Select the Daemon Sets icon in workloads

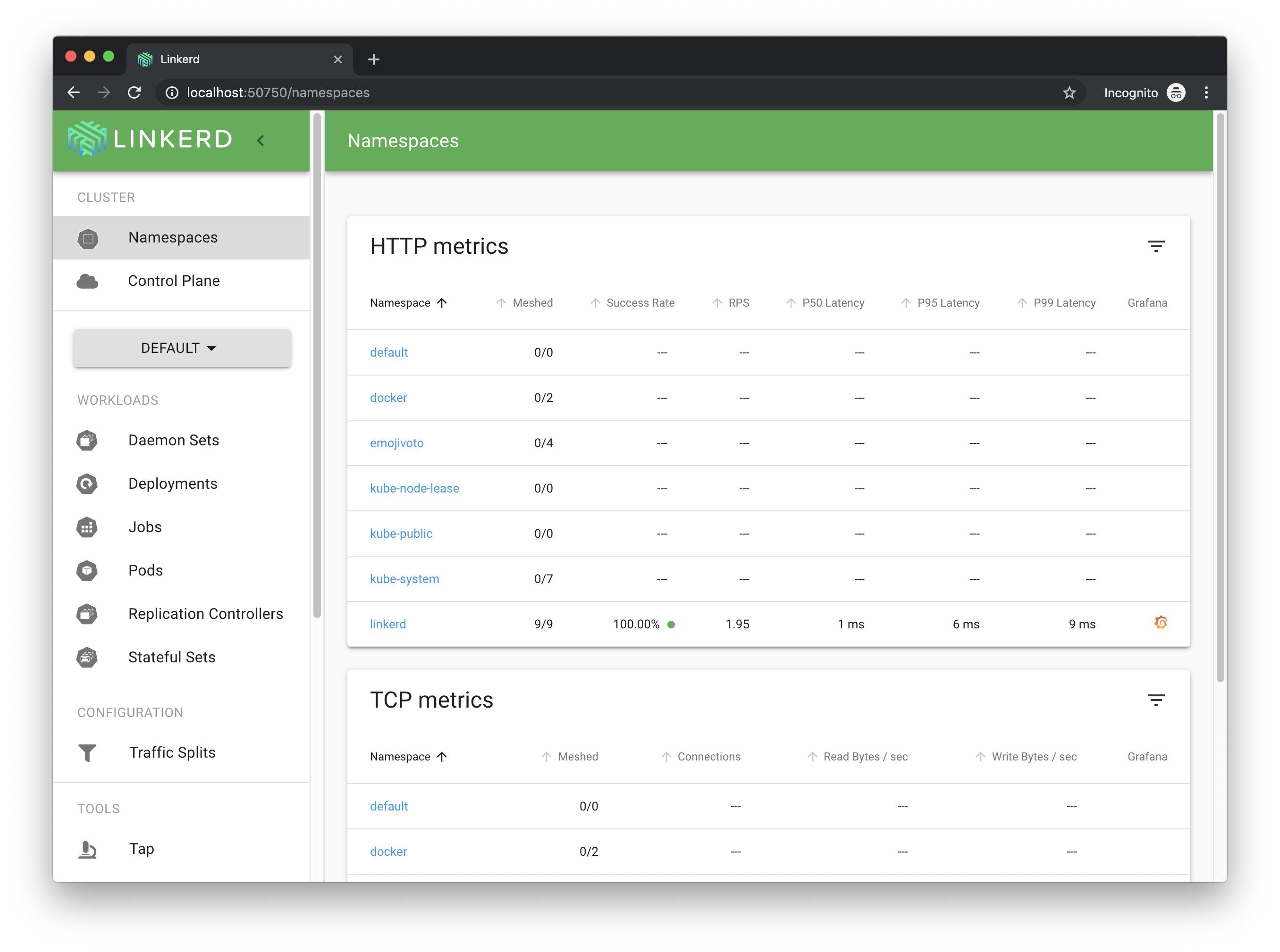click(87, 439)
